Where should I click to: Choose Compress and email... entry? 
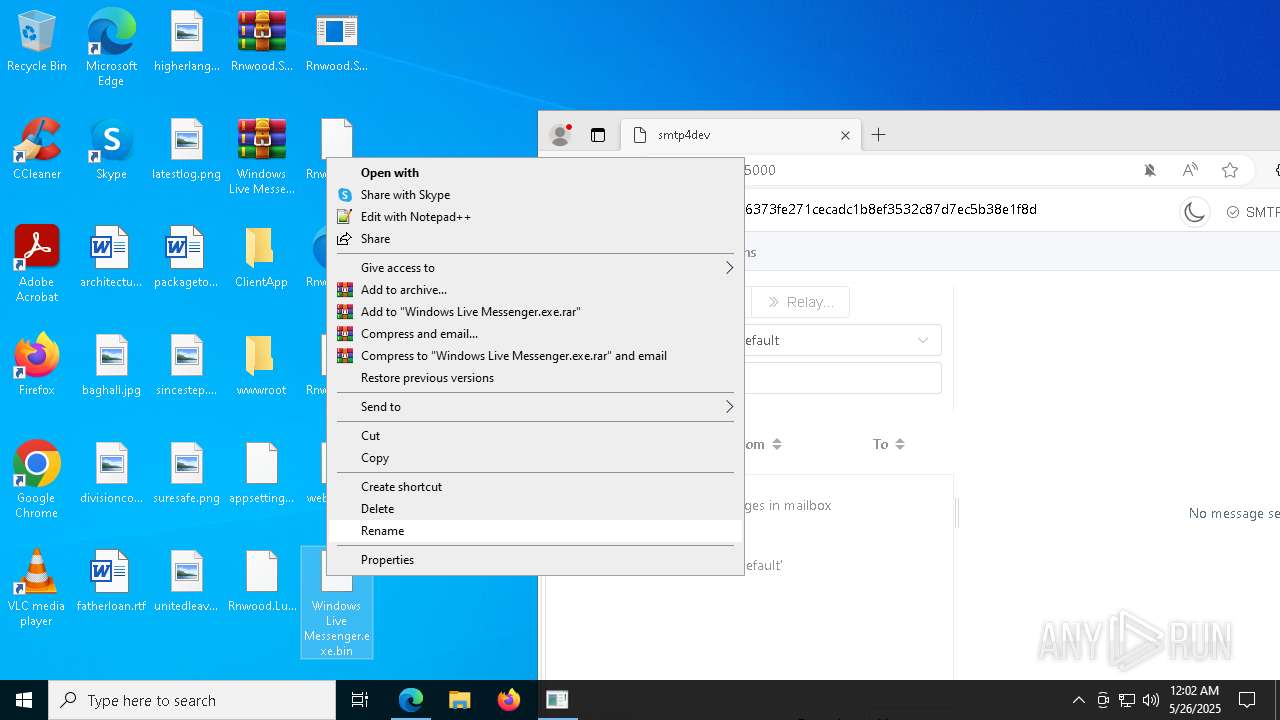click(x=536, y=334)
